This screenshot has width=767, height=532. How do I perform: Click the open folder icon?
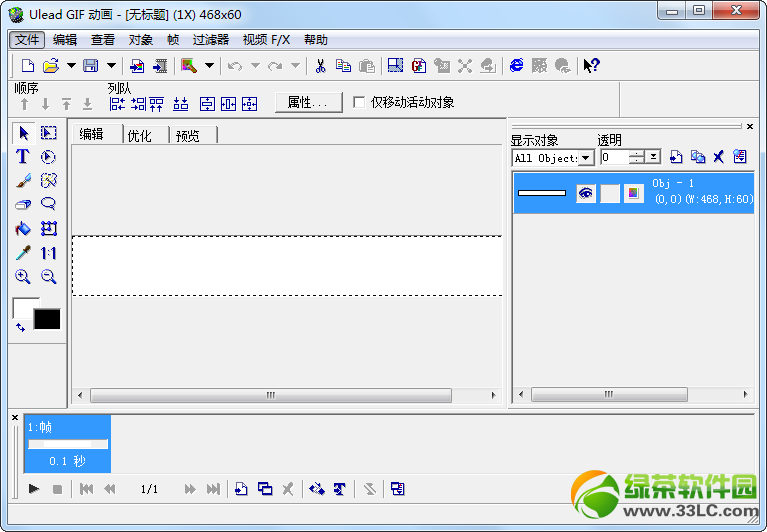(x=50, y=65)
